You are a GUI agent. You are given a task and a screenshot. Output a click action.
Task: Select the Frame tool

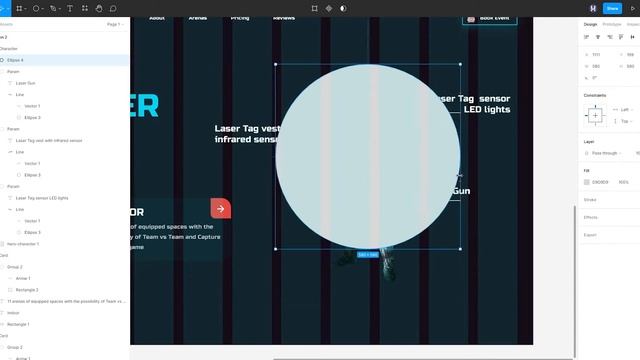18,8
